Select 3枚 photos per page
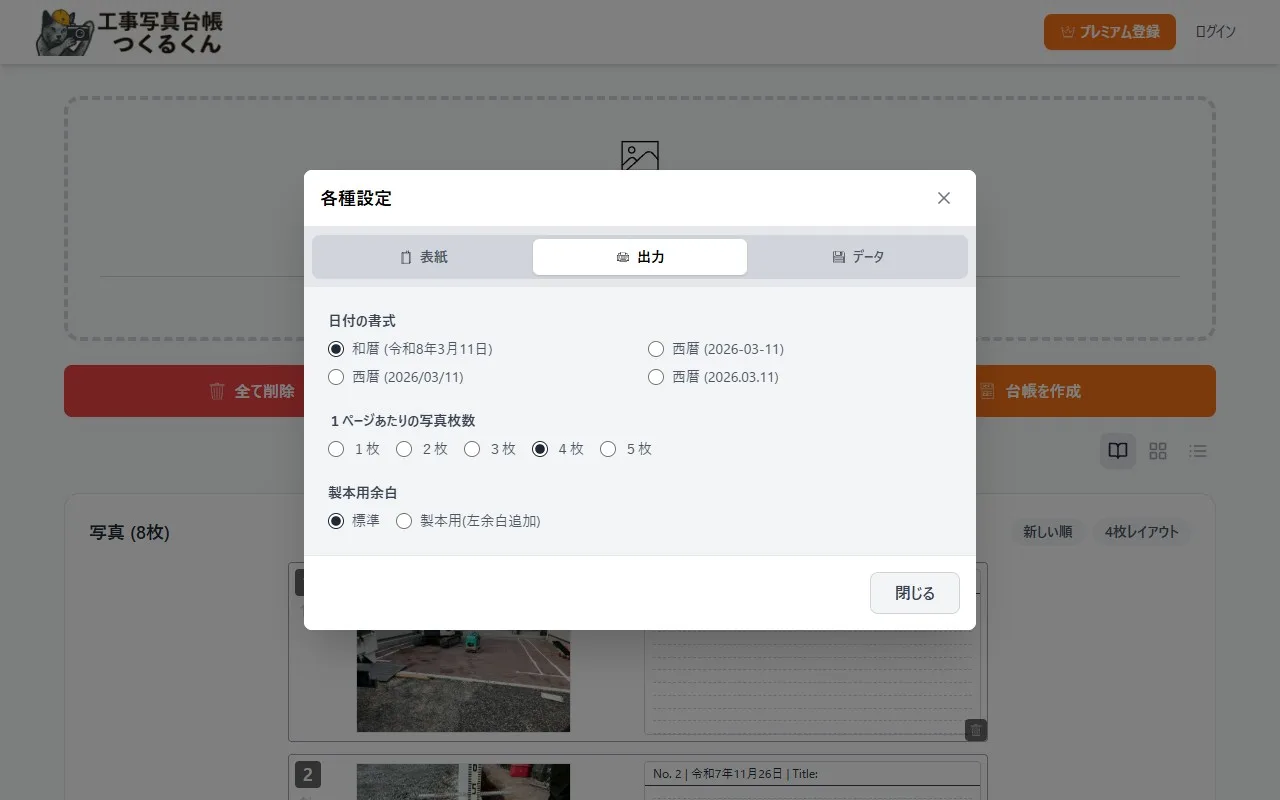 pyautogui.click(x=472, y=449)
